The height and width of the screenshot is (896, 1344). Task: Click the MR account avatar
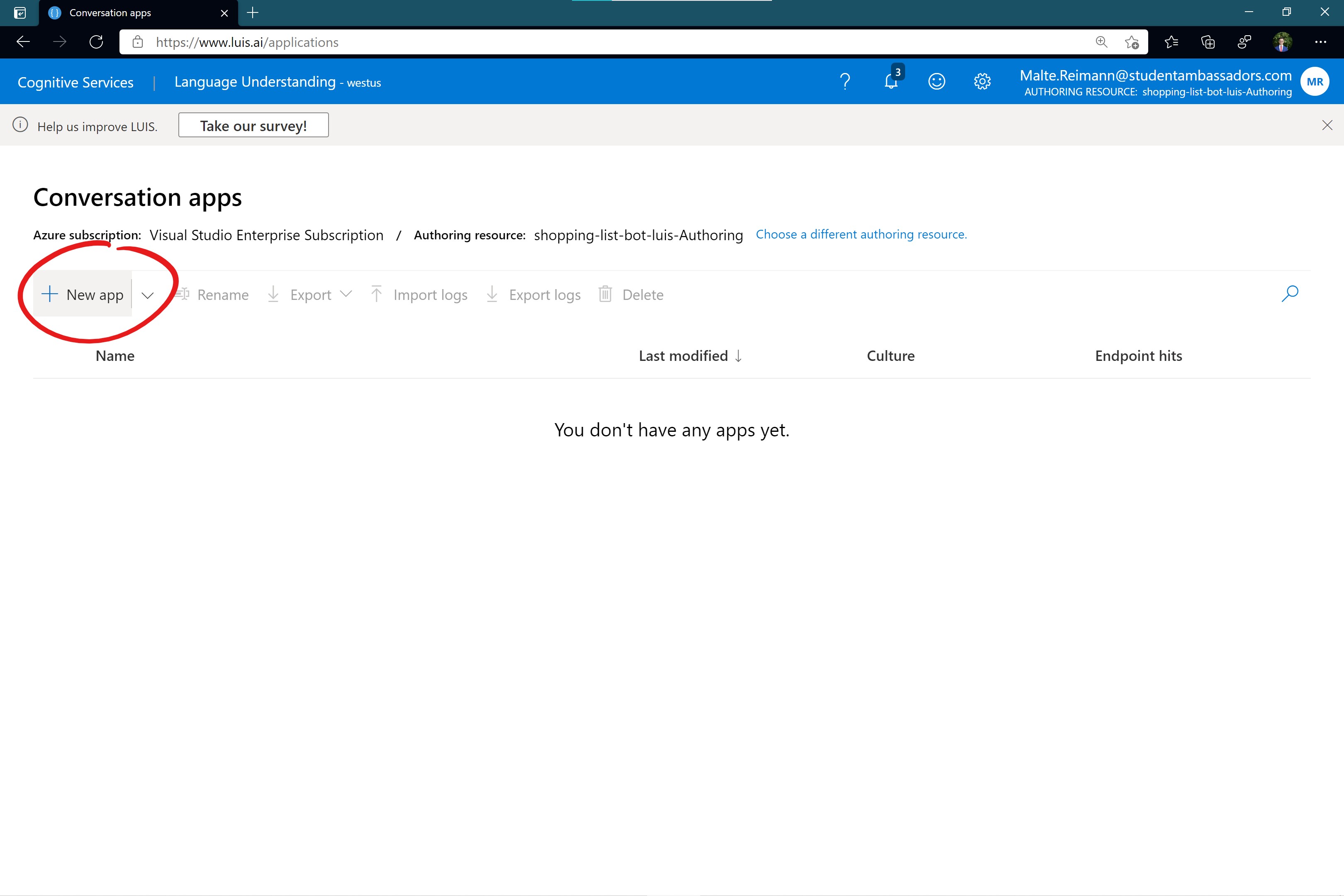1314,82
